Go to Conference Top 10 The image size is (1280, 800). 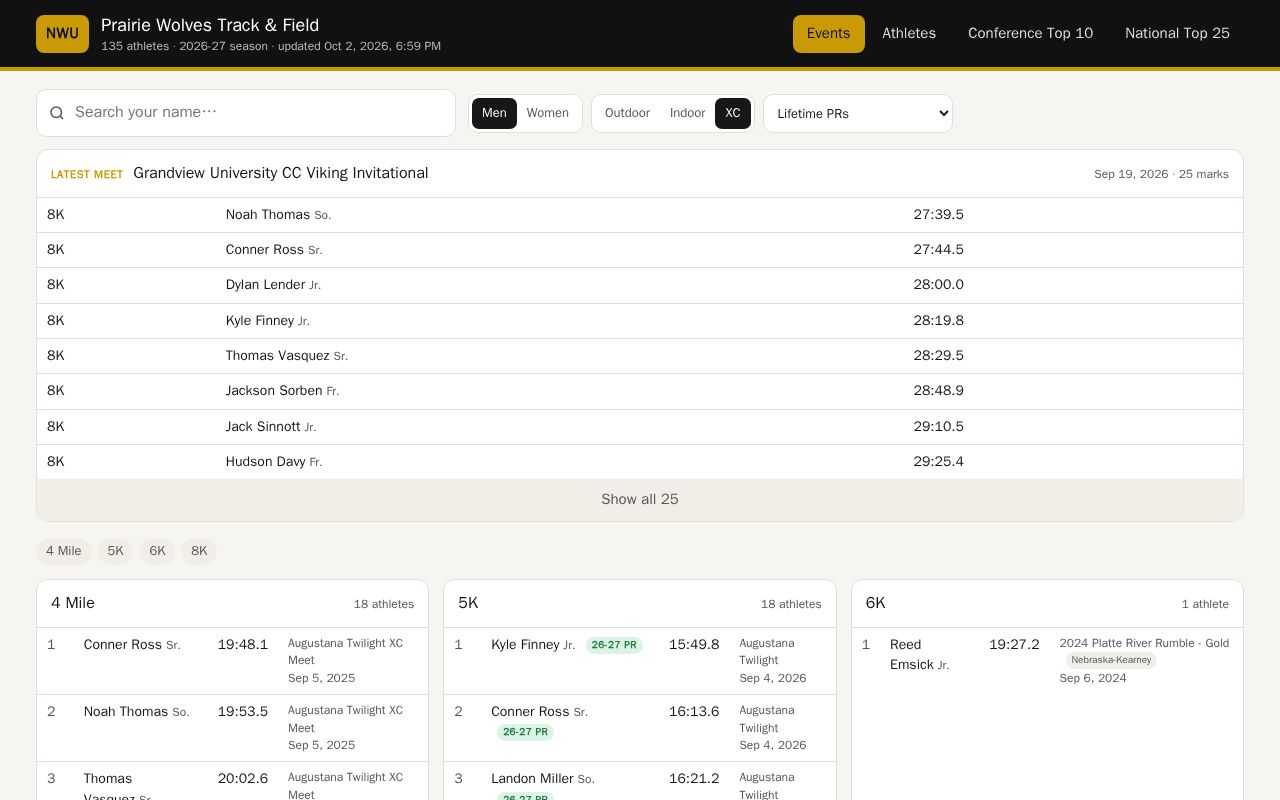(x=1031, y=34)
